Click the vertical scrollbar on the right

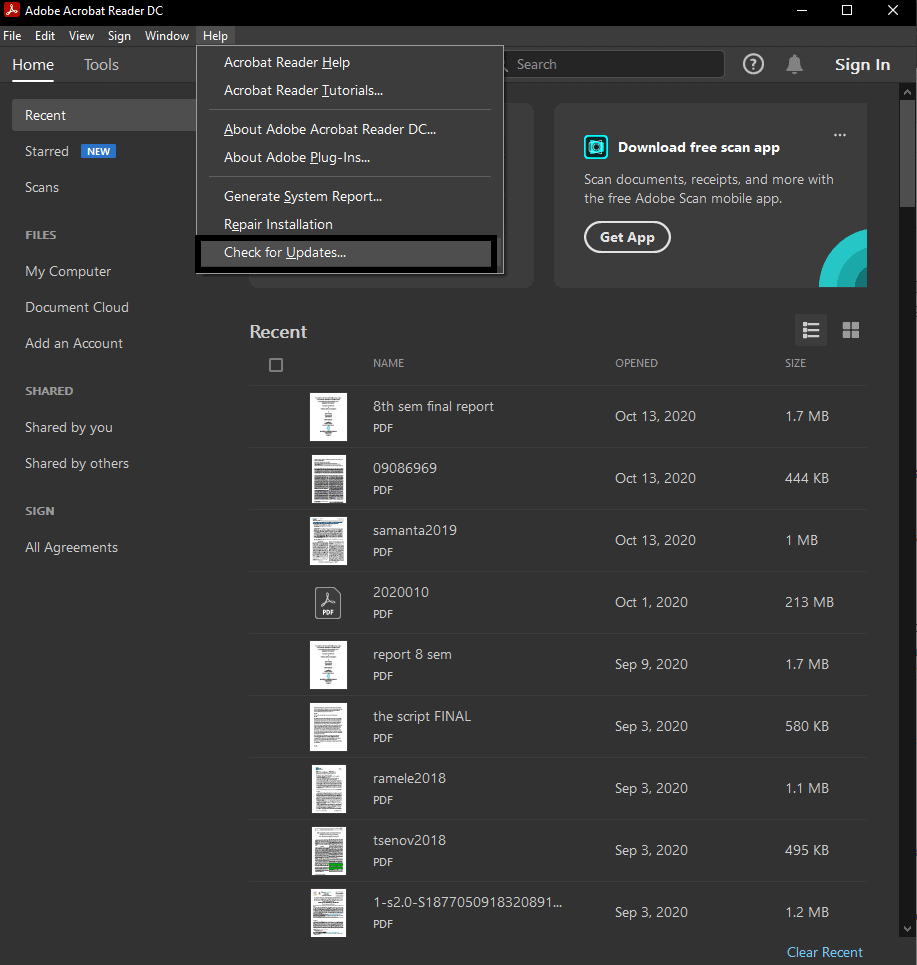point(907,150)
